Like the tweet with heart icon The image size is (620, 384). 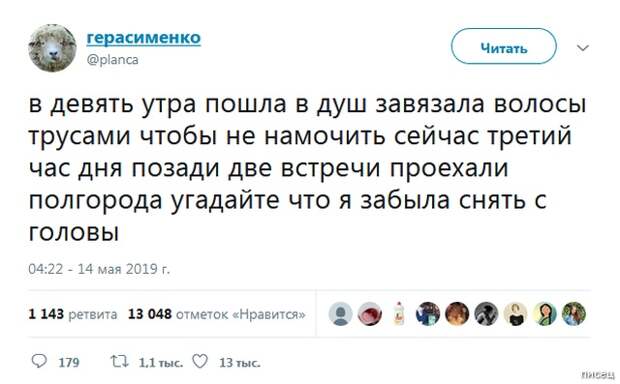(200, 361)
